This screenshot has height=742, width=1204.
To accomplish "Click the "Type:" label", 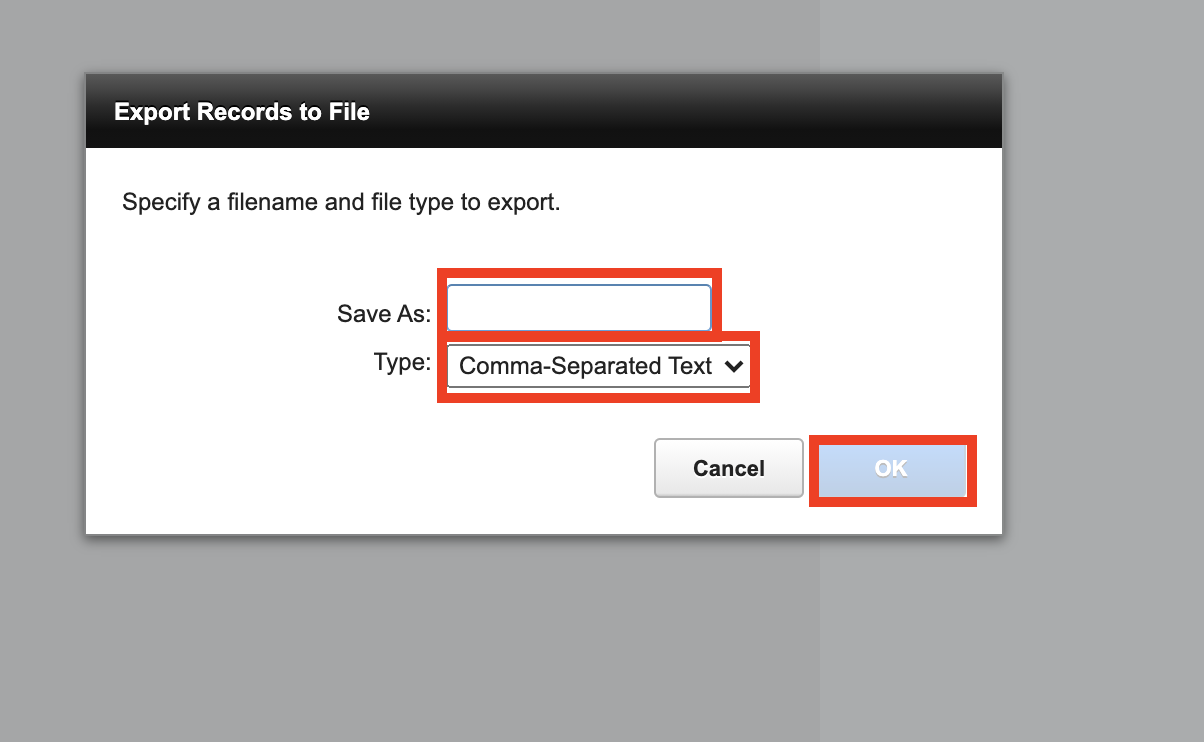I will click(402, 362).
